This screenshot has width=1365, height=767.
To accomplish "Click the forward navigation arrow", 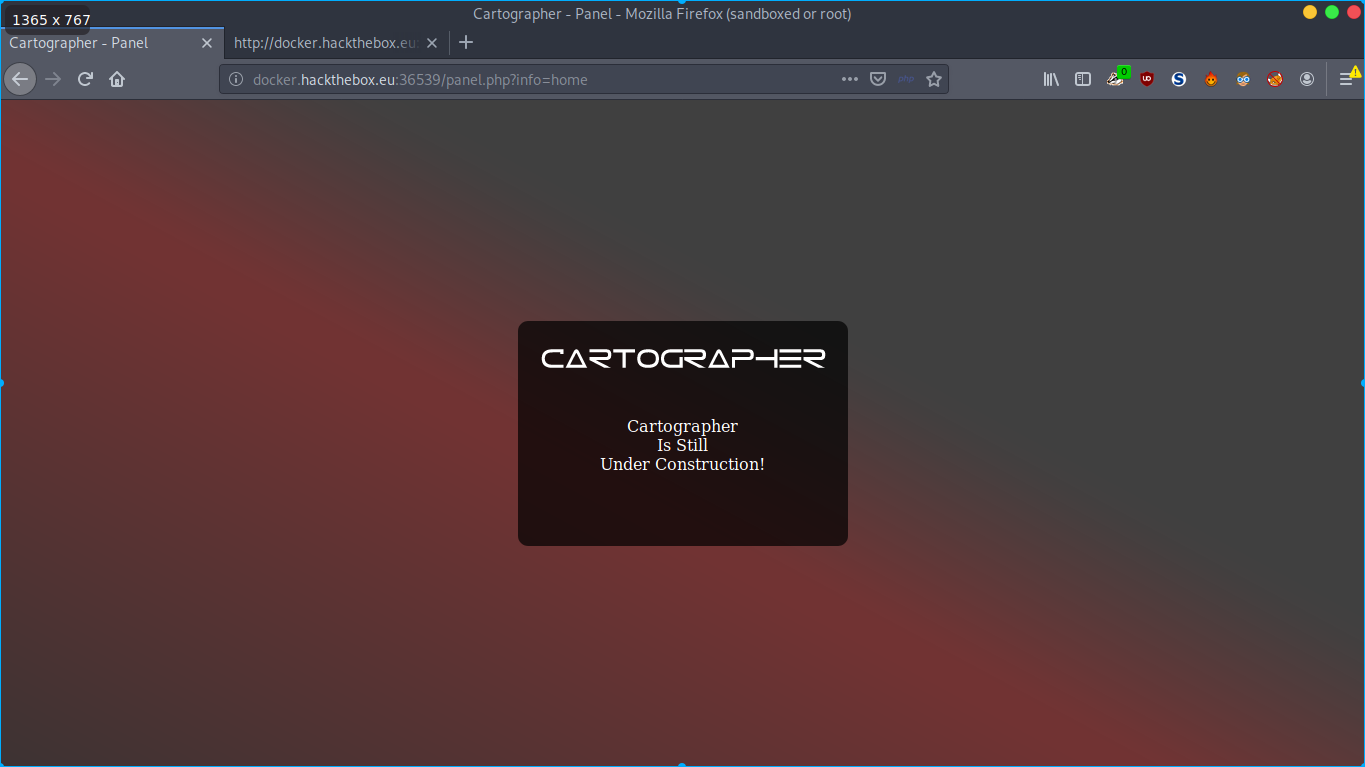I will coord(53,79).
